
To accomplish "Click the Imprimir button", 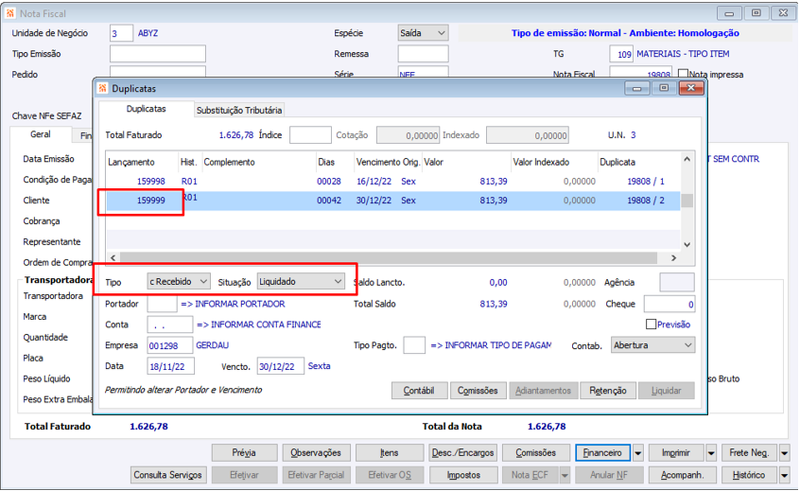I will [676, 453].
